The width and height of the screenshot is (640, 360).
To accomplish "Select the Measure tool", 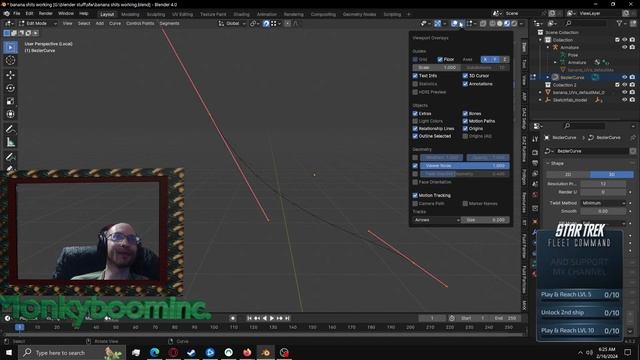I will click(11, 142).
